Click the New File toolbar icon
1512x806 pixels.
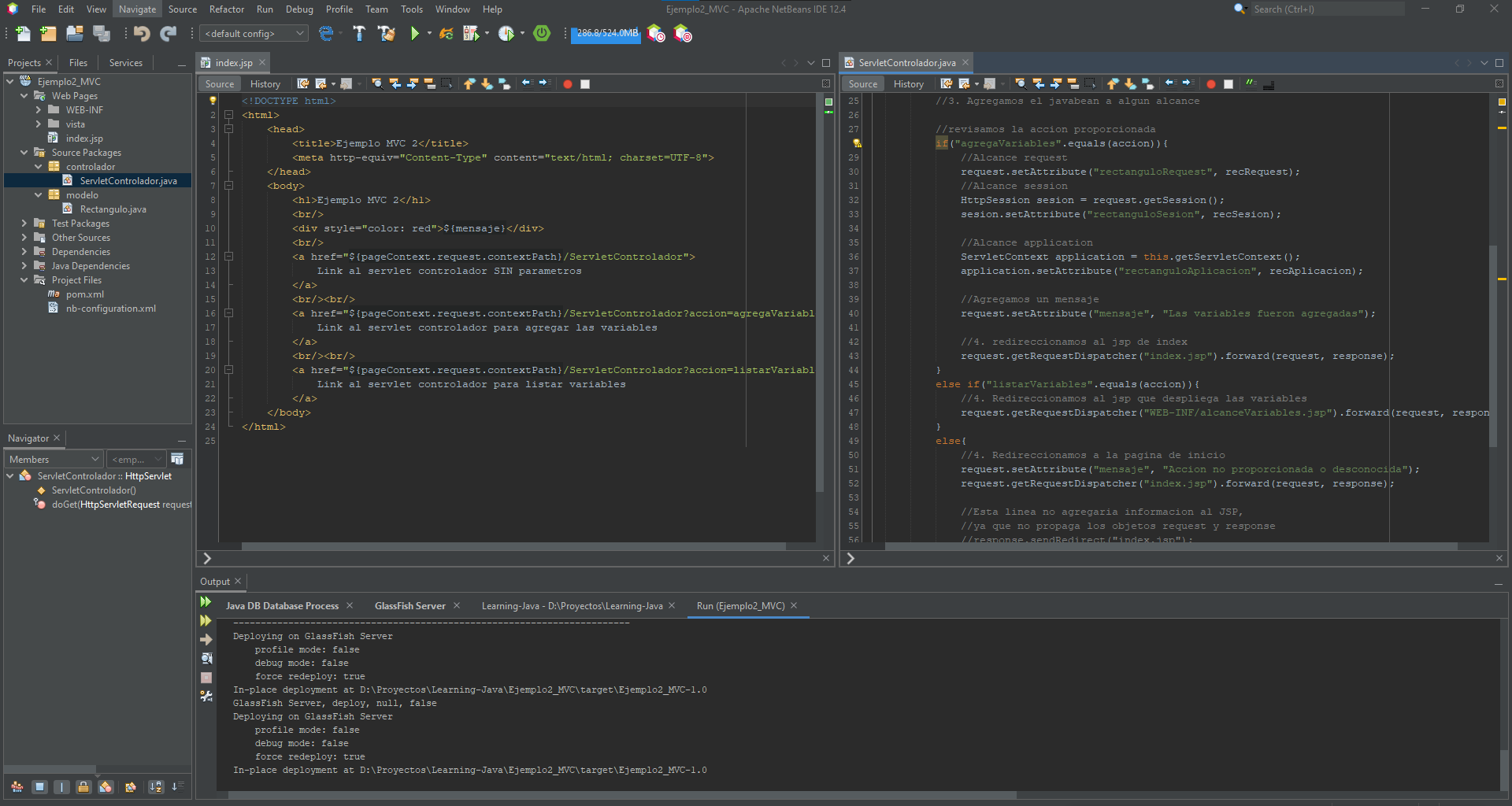[x=23, y=33]
